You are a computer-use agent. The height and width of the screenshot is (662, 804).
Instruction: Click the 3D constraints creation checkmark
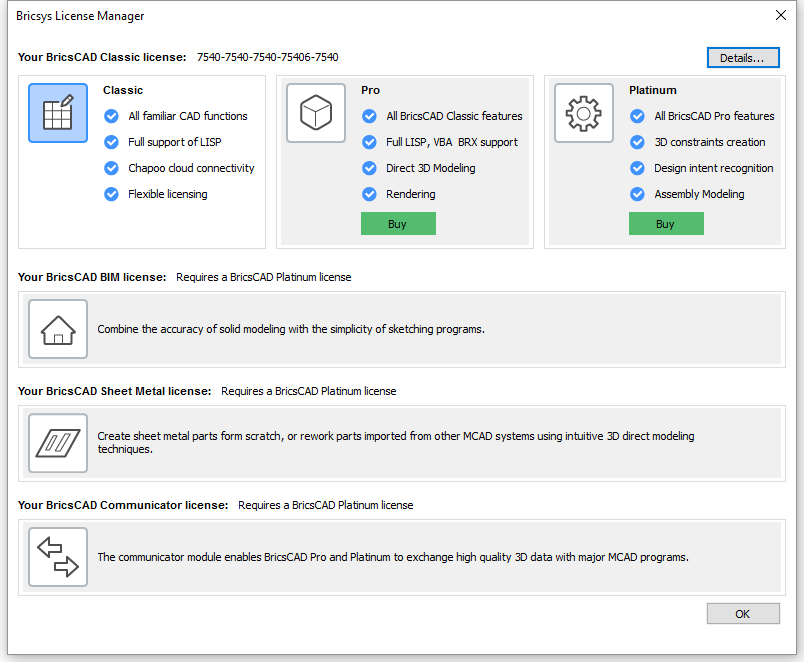(x=637, y=142)
